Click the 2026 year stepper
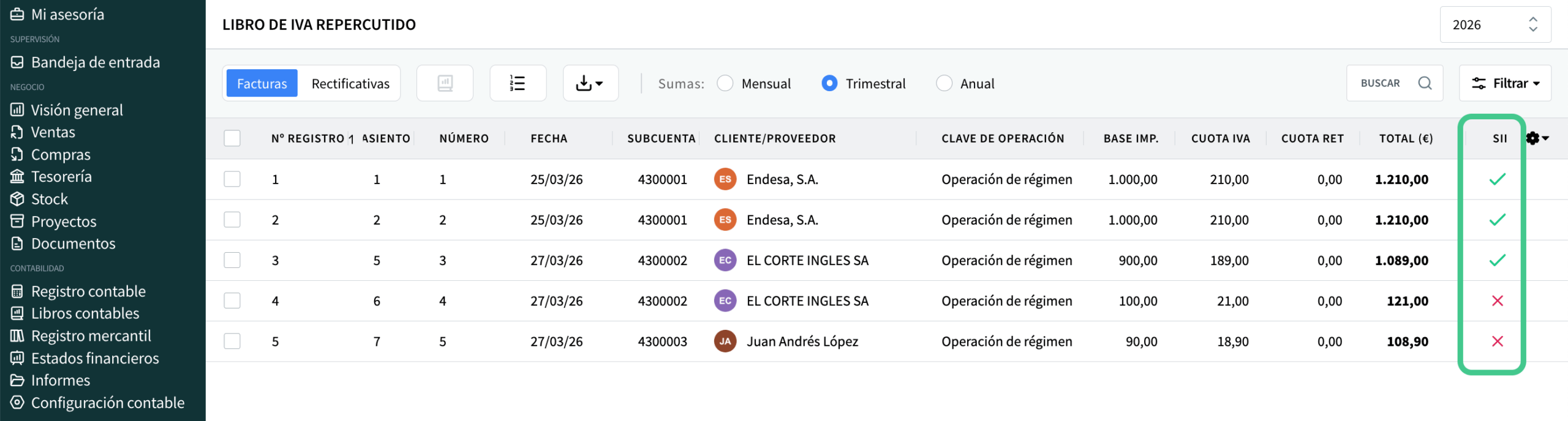Viewport: 1568px width, 421px height. (x=1532, y=24)
